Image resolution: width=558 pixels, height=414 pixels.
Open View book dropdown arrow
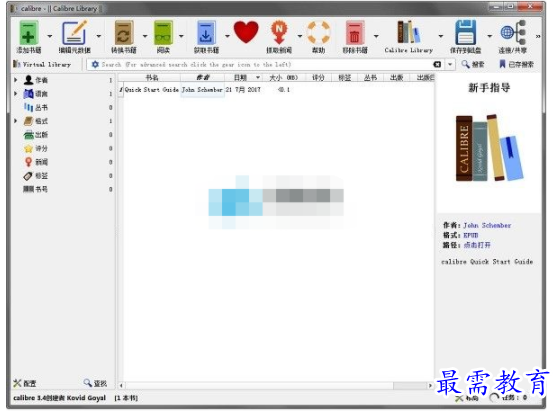tap(181, 36)
